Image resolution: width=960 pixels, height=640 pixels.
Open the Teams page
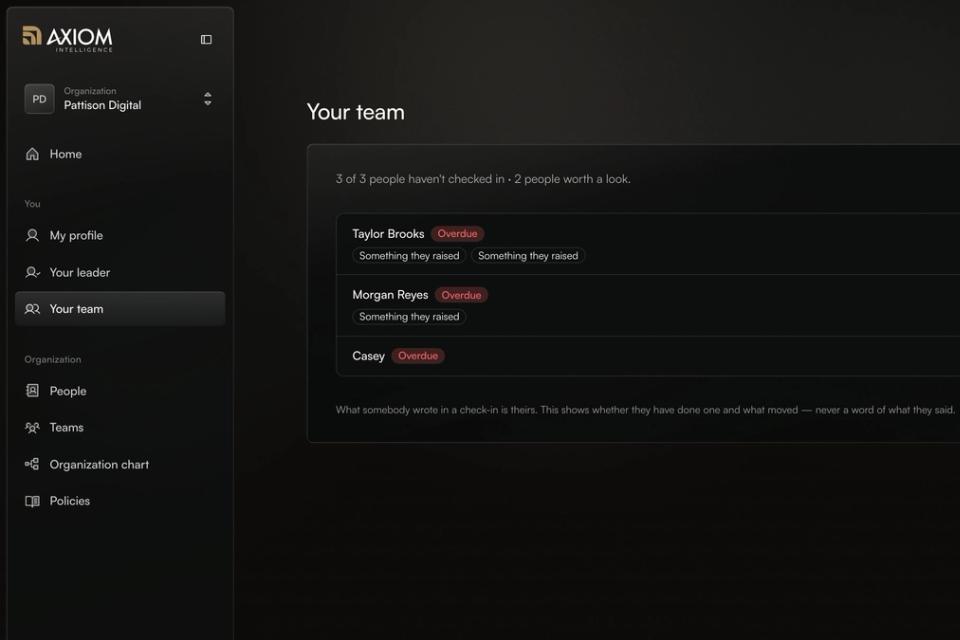[x=120, y=427]
